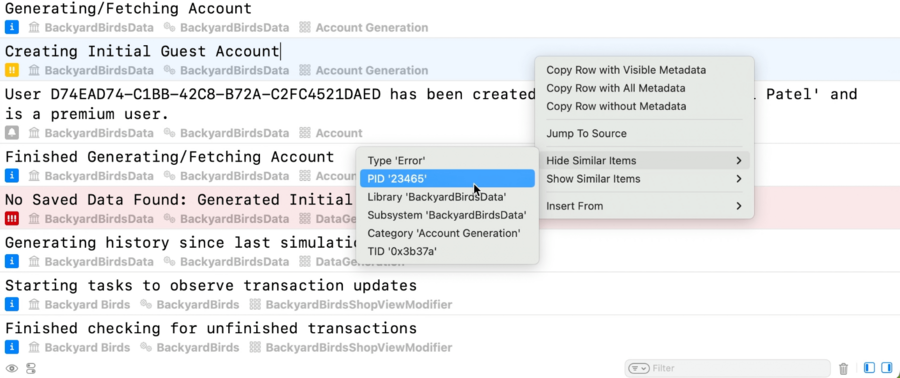
Task: Click subsystem gears icon in Generating history row
Action: coord(169,262)
